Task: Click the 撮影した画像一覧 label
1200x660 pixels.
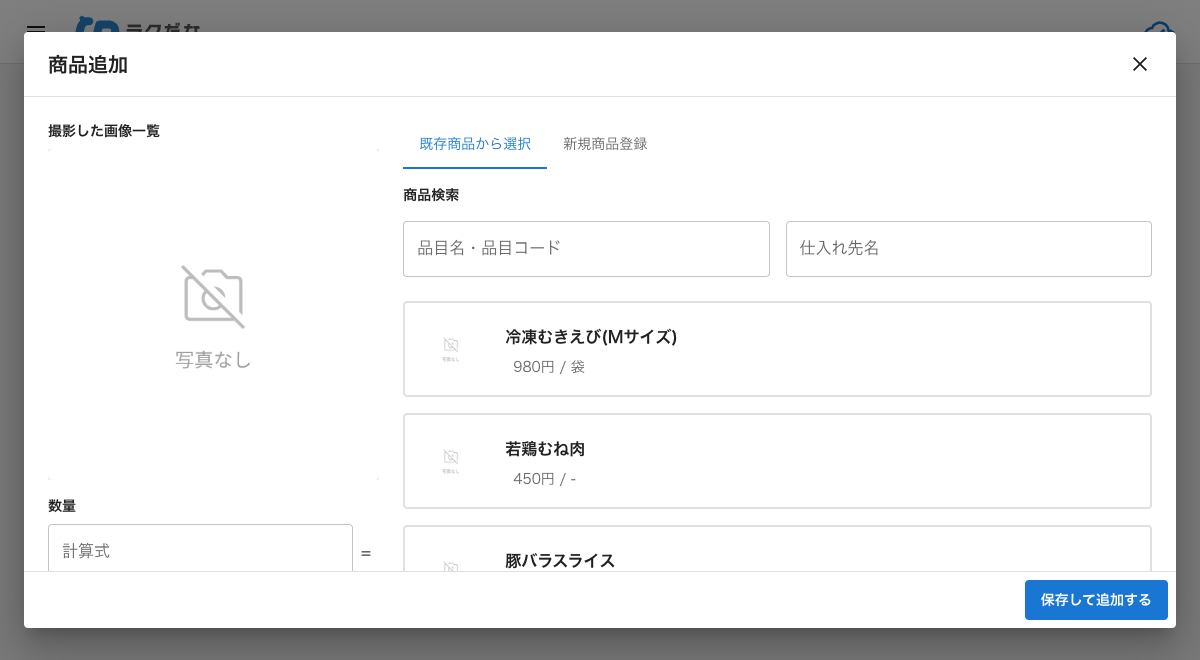Action: pos(104,131)
